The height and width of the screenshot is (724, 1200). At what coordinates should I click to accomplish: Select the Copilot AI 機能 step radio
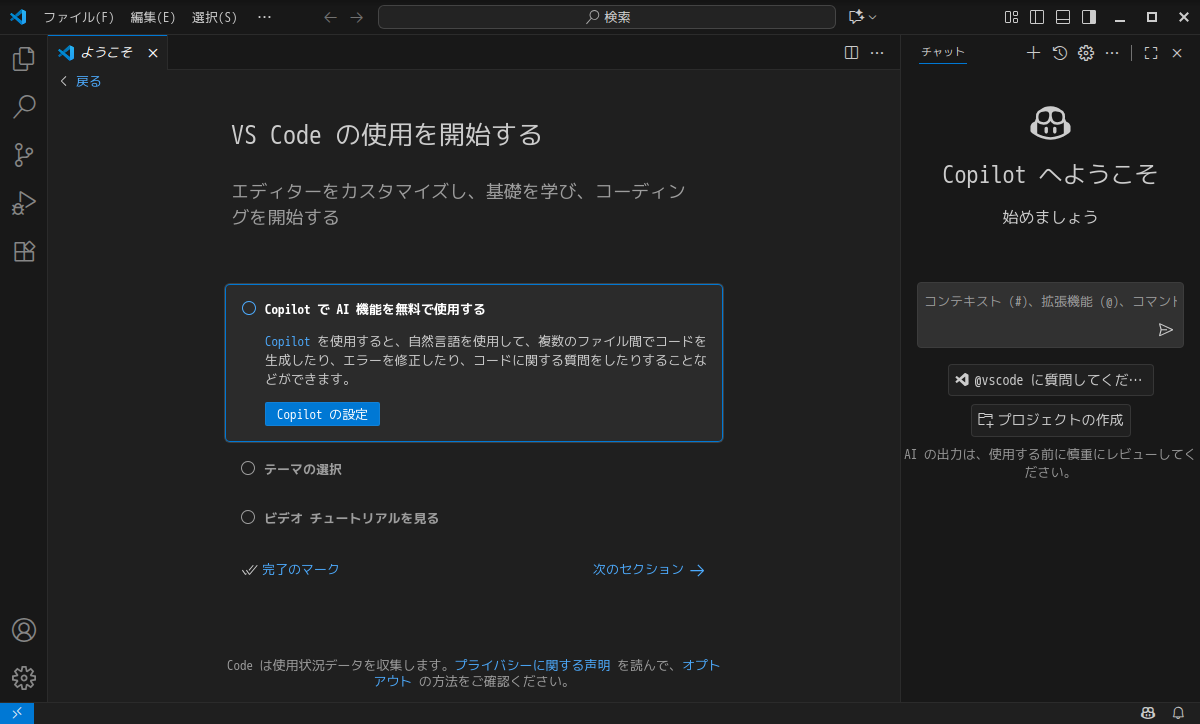pos(249,308)
